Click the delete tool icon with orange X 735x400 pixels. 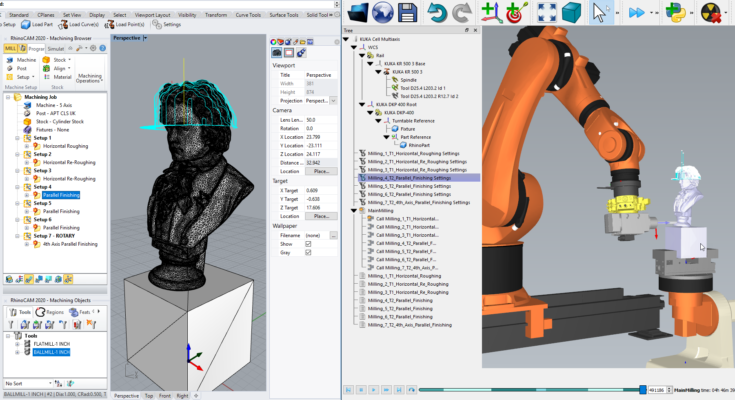pos(91,325)
